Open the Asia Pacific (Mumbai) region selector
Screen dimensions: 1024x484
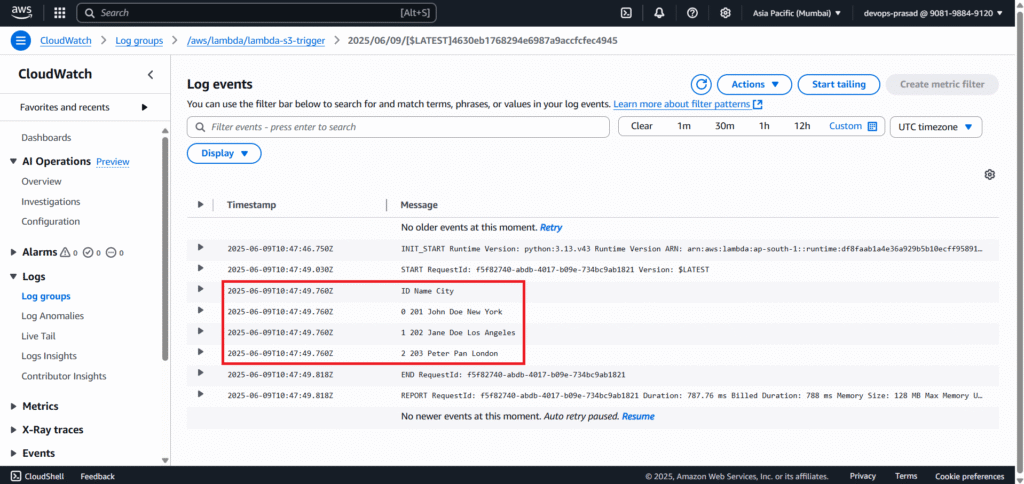(797, 12)
